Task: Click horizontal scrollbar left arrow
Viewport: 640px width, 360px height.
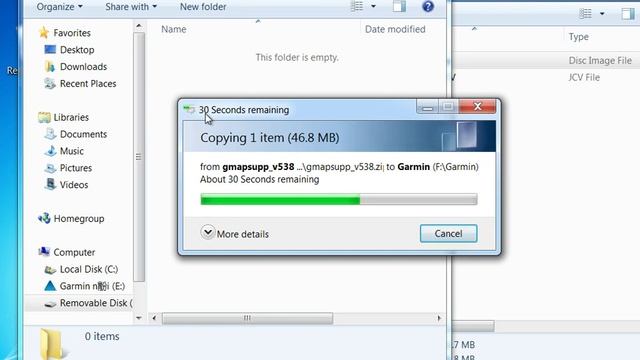Action: click(154, 318)
